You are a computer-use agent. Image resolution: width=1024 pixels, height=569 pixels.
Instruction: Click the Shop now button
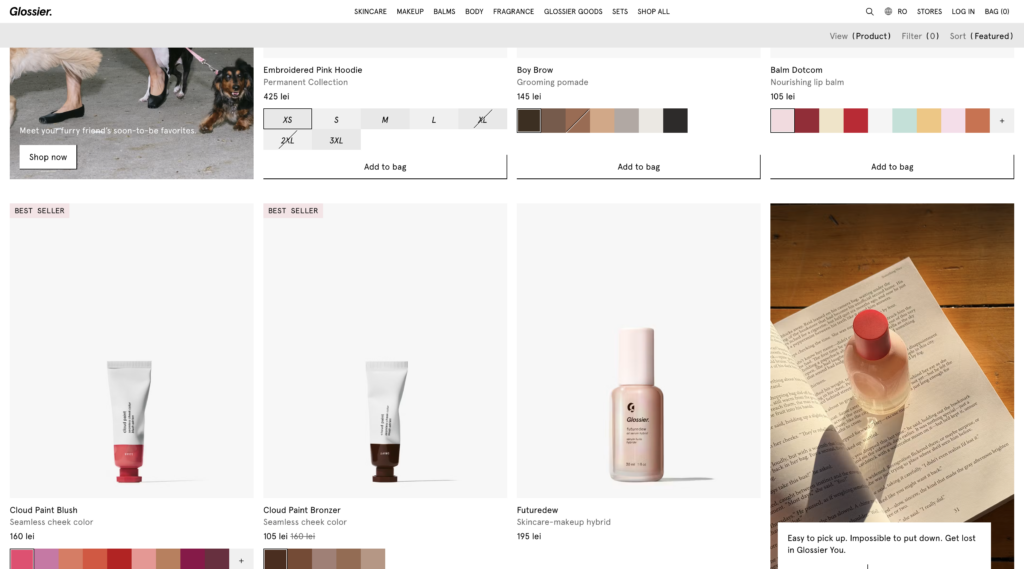tap(48, 157)
